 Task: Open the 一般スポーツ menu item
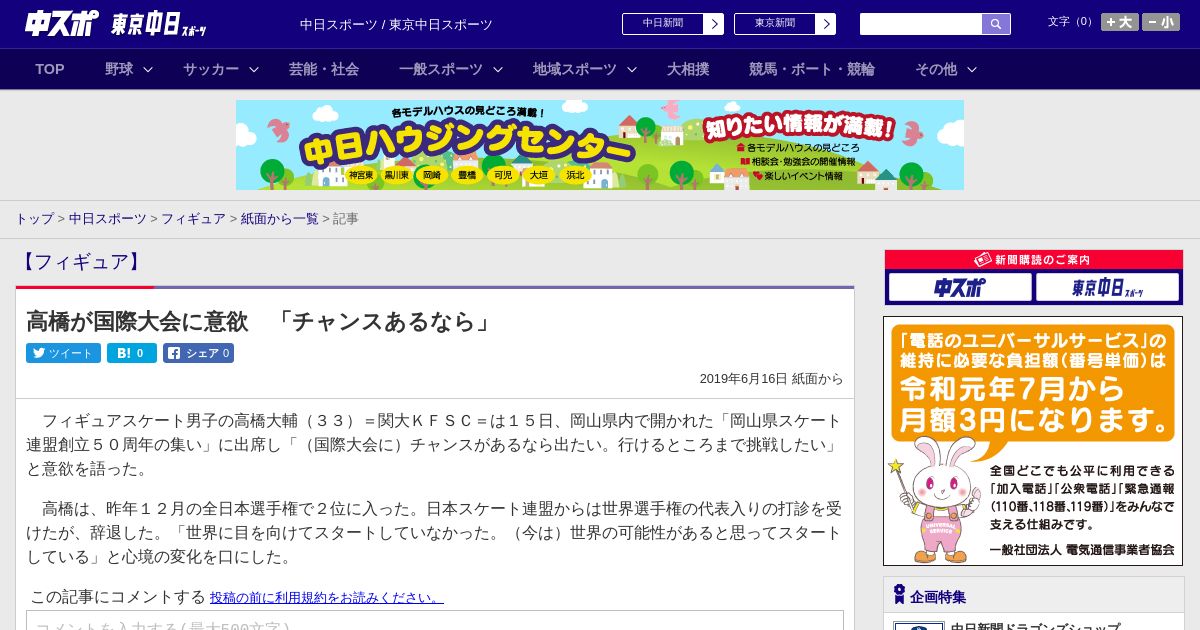(x=441, y=69)
